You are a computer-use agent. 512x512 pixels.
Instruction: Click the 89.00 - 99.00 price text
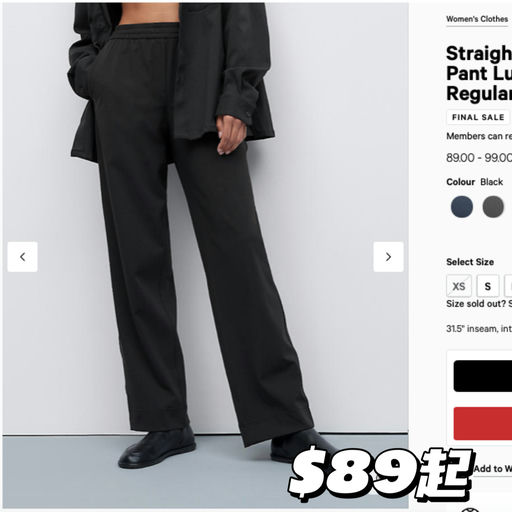pyautogui.click(x=479, y=158)
